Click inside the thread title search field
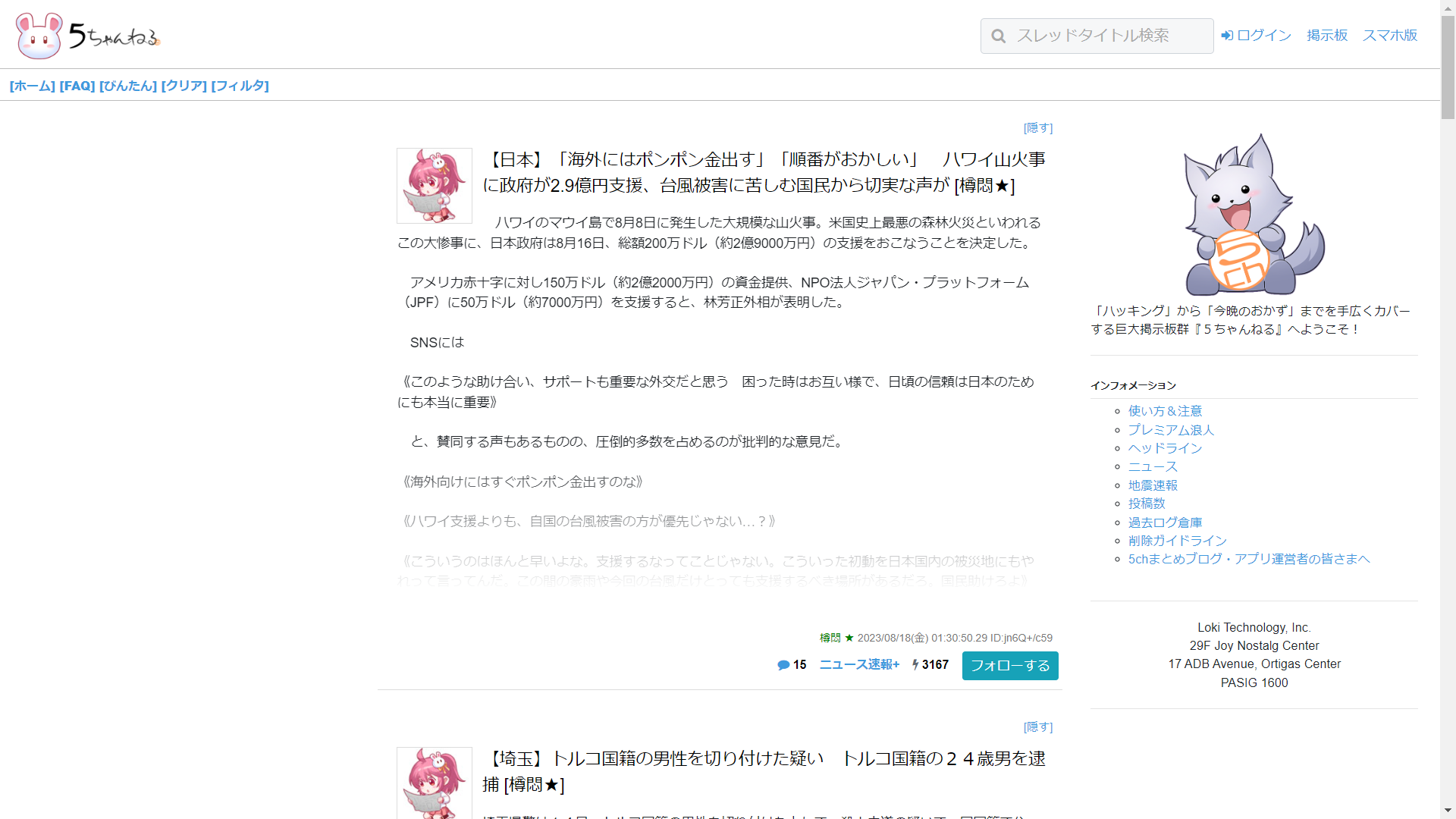 coord(1107,36)
